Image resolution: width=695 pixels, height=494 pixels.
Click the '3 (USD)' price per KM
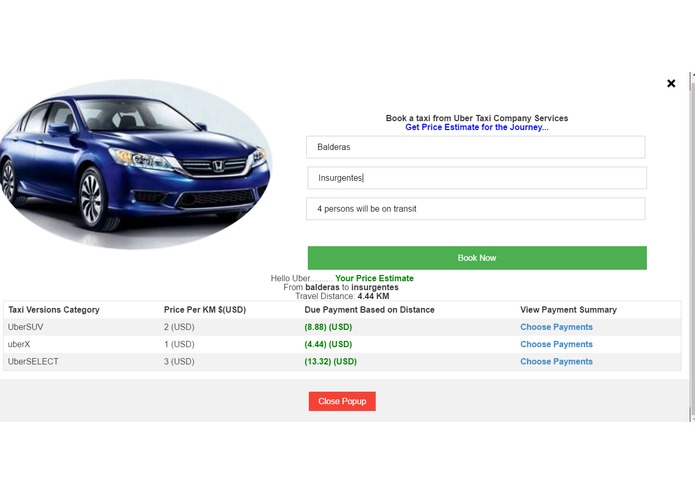[x=179, y=362]
